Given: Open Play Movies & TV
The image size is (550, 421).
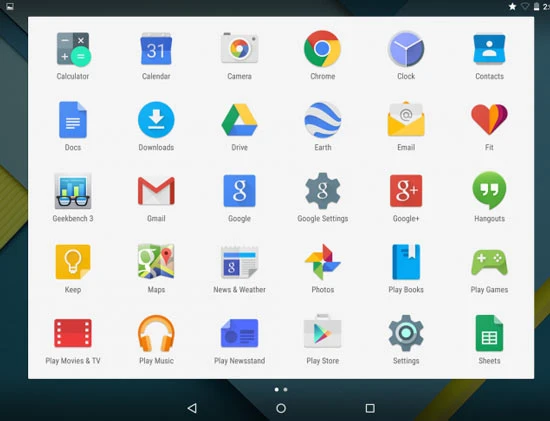Looking at the screenshot, I should click(x=73, y=333).
